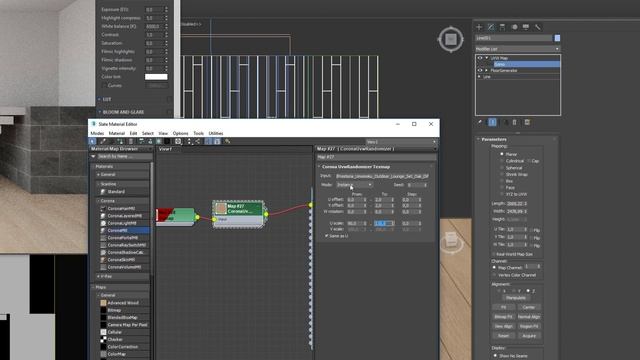Viewport: 640px width, 360px height.
Task: Open the Display command panel icon
Action: [526, 27]
